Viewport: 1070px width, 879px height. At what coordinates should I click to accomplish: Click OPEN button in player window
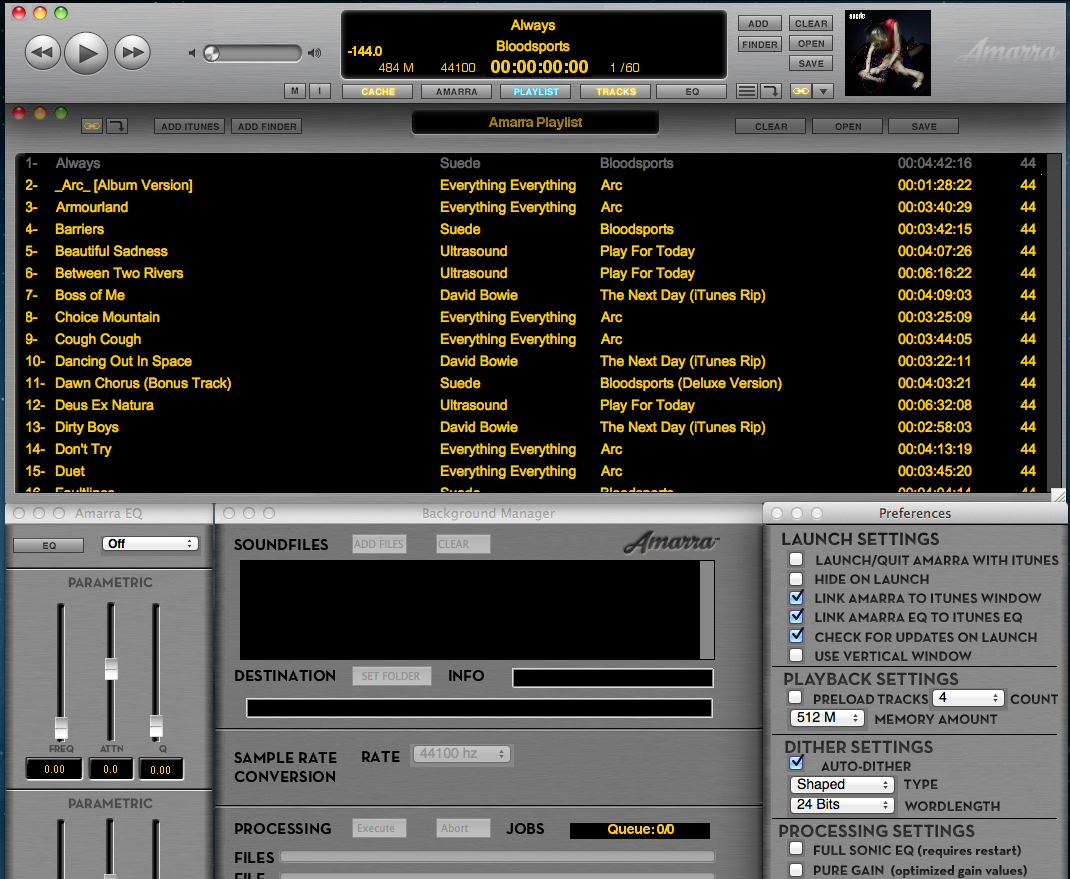coord(811,43)
